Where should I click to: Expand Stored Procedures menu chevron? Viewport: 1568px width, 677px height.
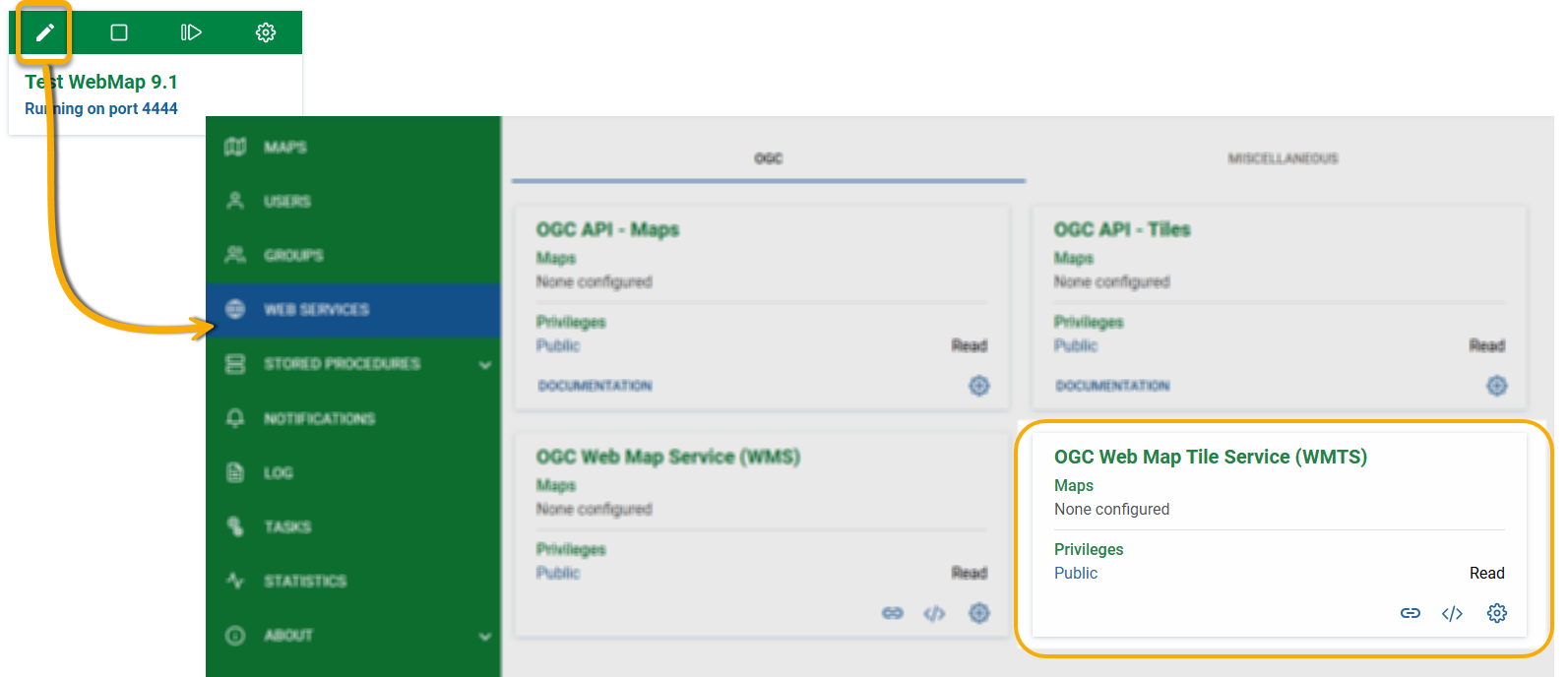coord(484,365)
